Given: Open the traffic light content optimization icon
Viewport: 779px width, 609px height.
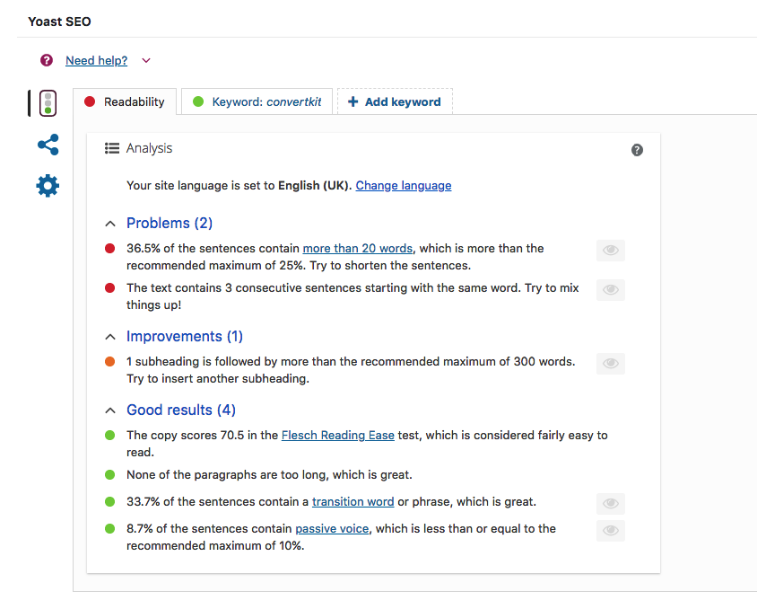Looking at the screenshot, I should (x=48, y=103).
